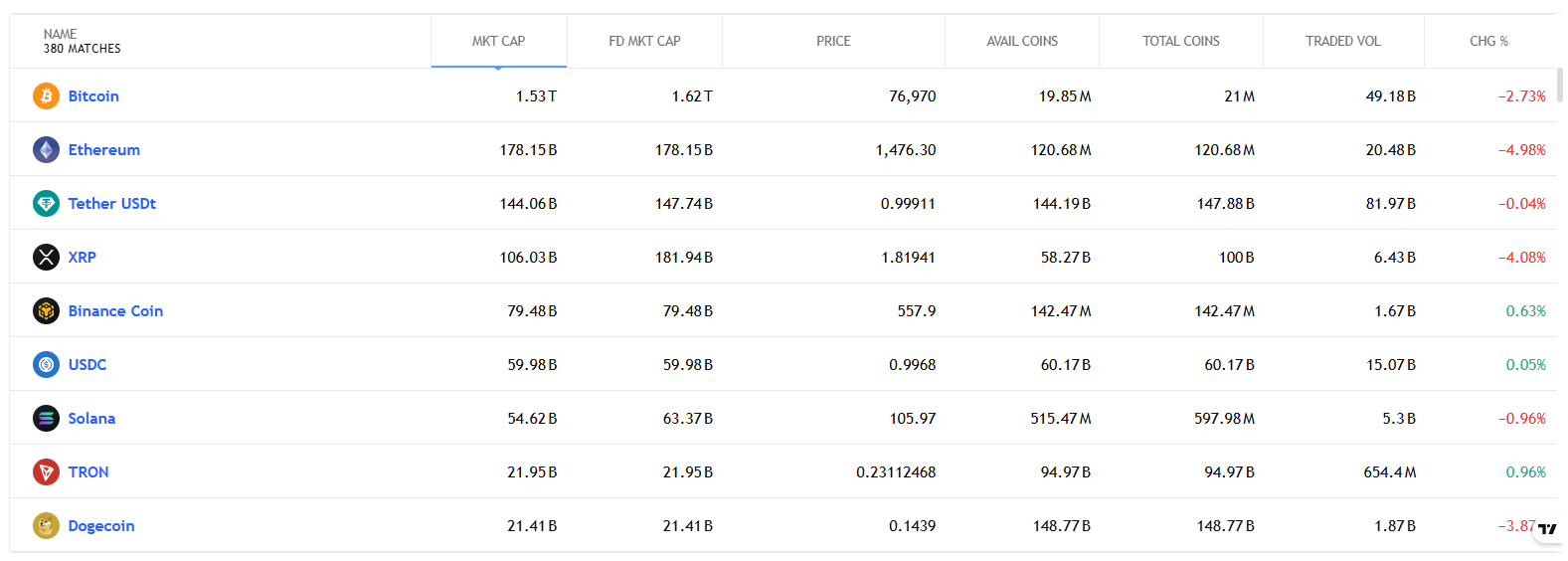Viewport: 1568px width, 561px height.
Task: Sort by CHG % column header
Action: pos(1488,42)
